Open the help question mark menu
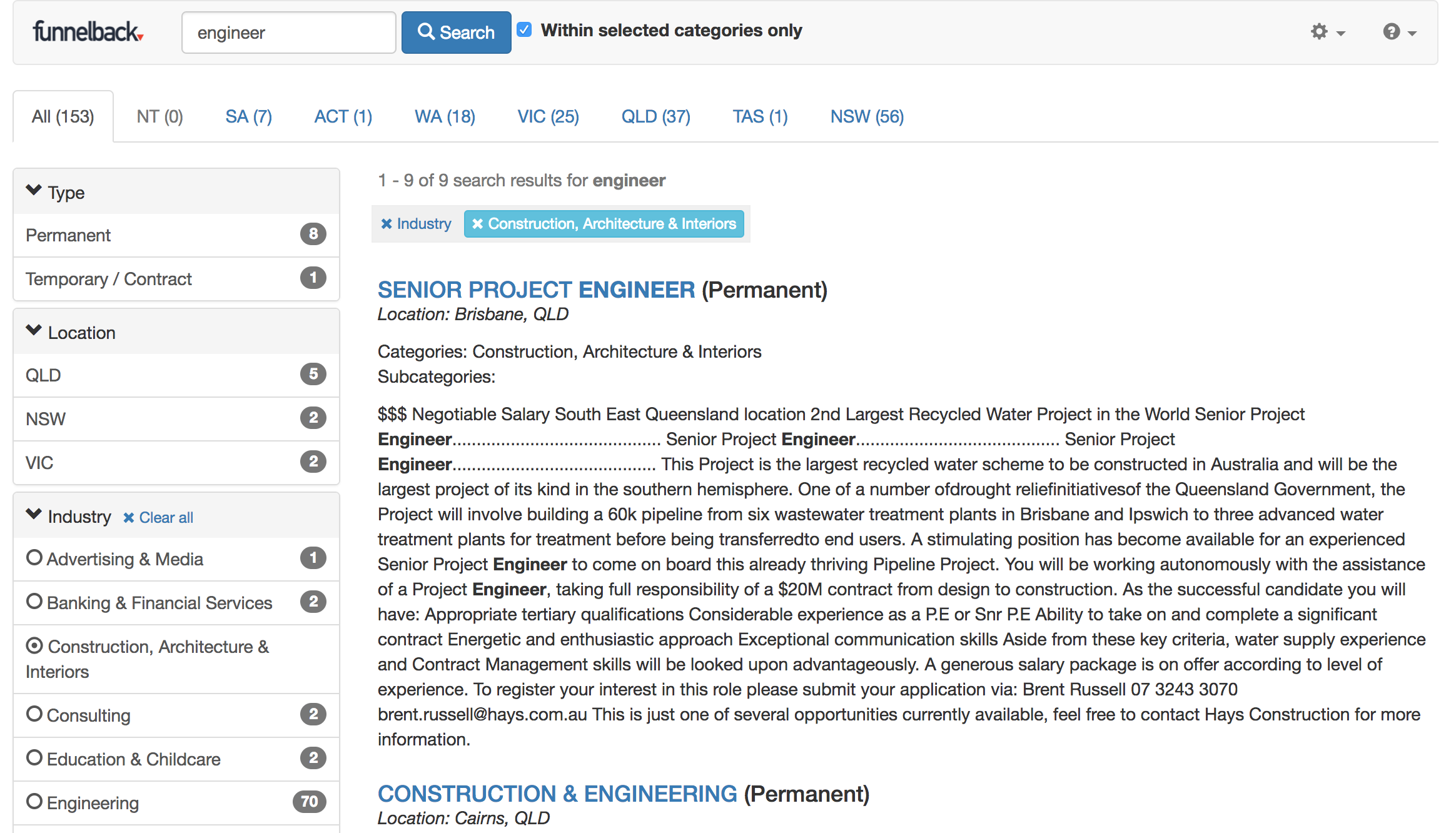1456x833 pixels. pyautogui.click(x=1399, y=32)
